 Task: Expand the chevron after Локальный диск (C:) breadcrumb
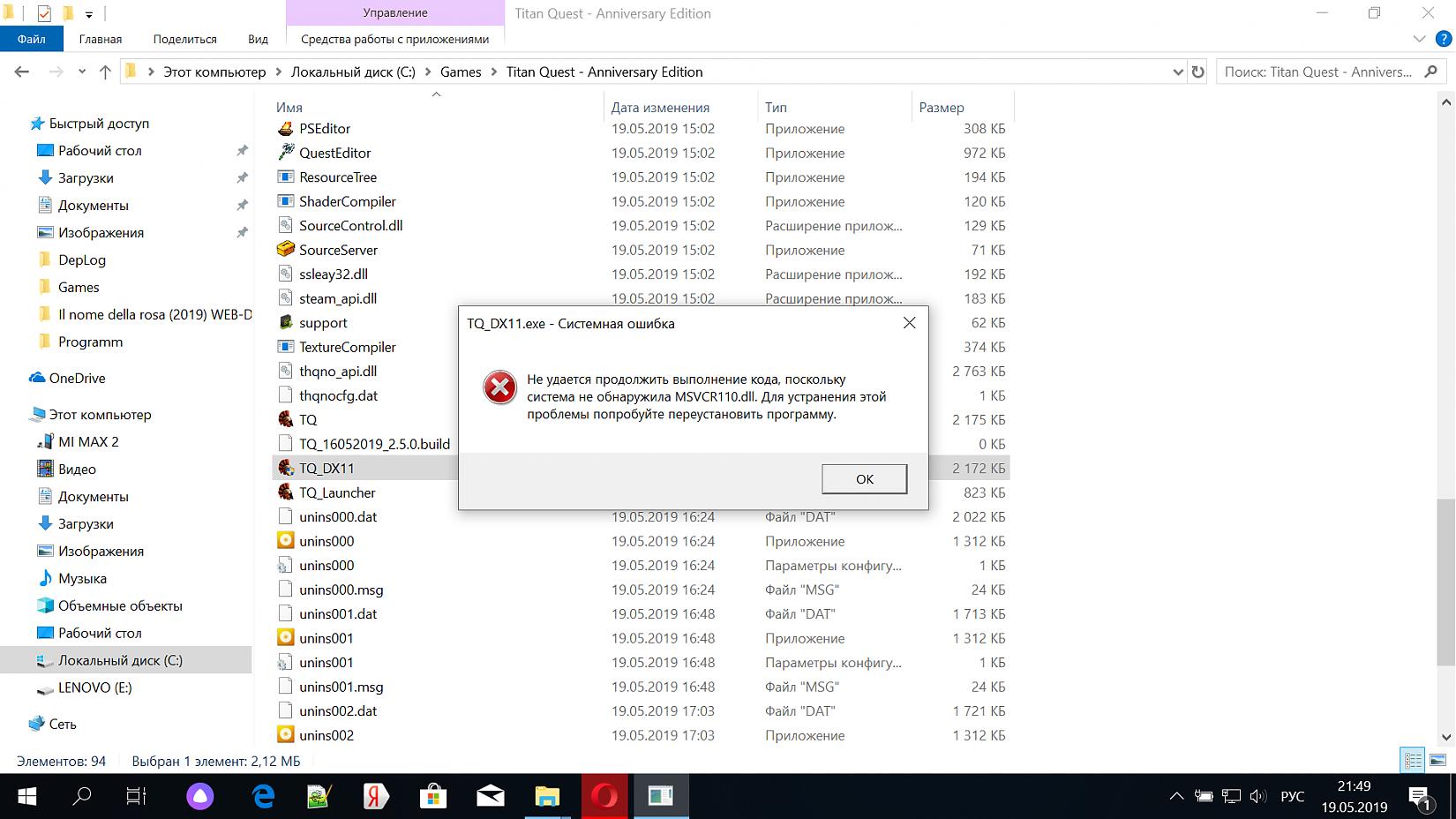click(x=428, y=72)
